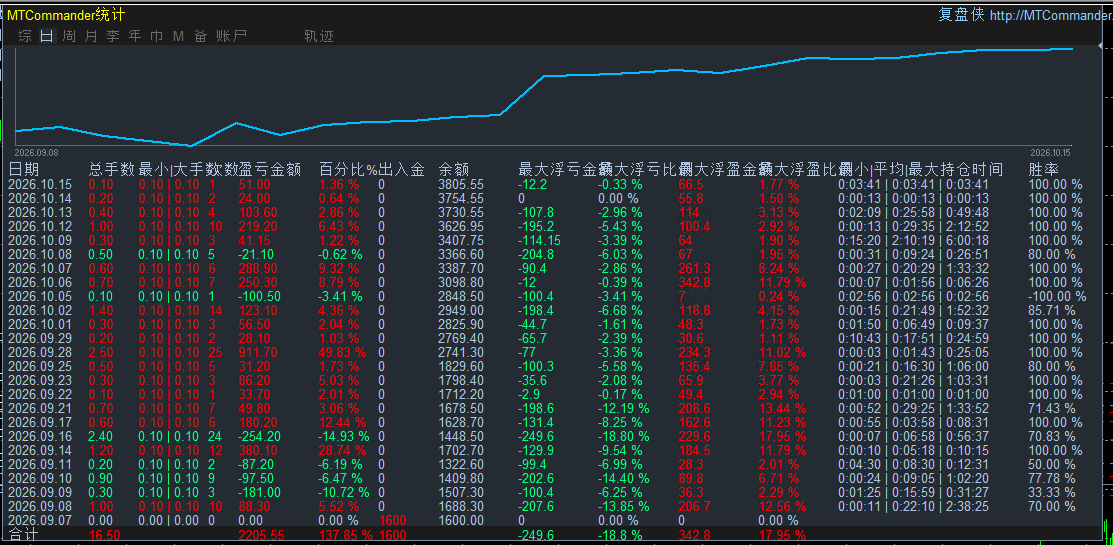
Task: Open the 季 quarterly tab
Action: click(113, 36)
